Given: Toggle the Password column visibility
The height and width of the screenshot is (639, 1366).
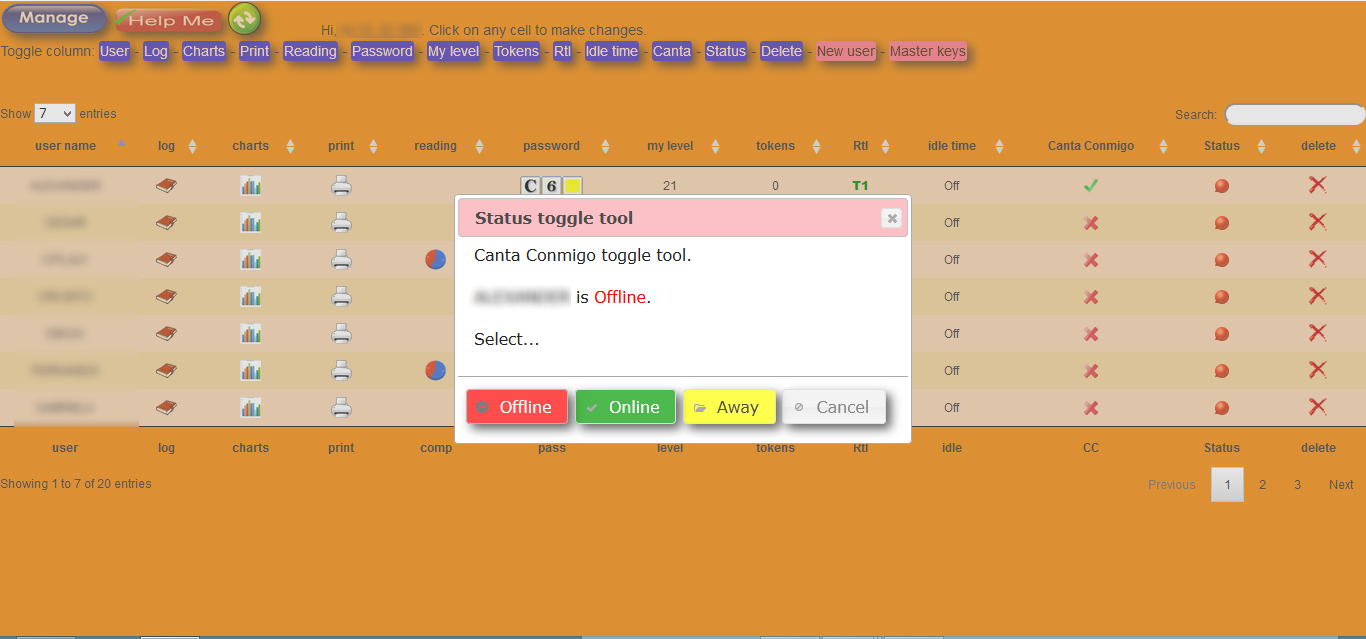Looking at the screenshot, I should point(382,51).
